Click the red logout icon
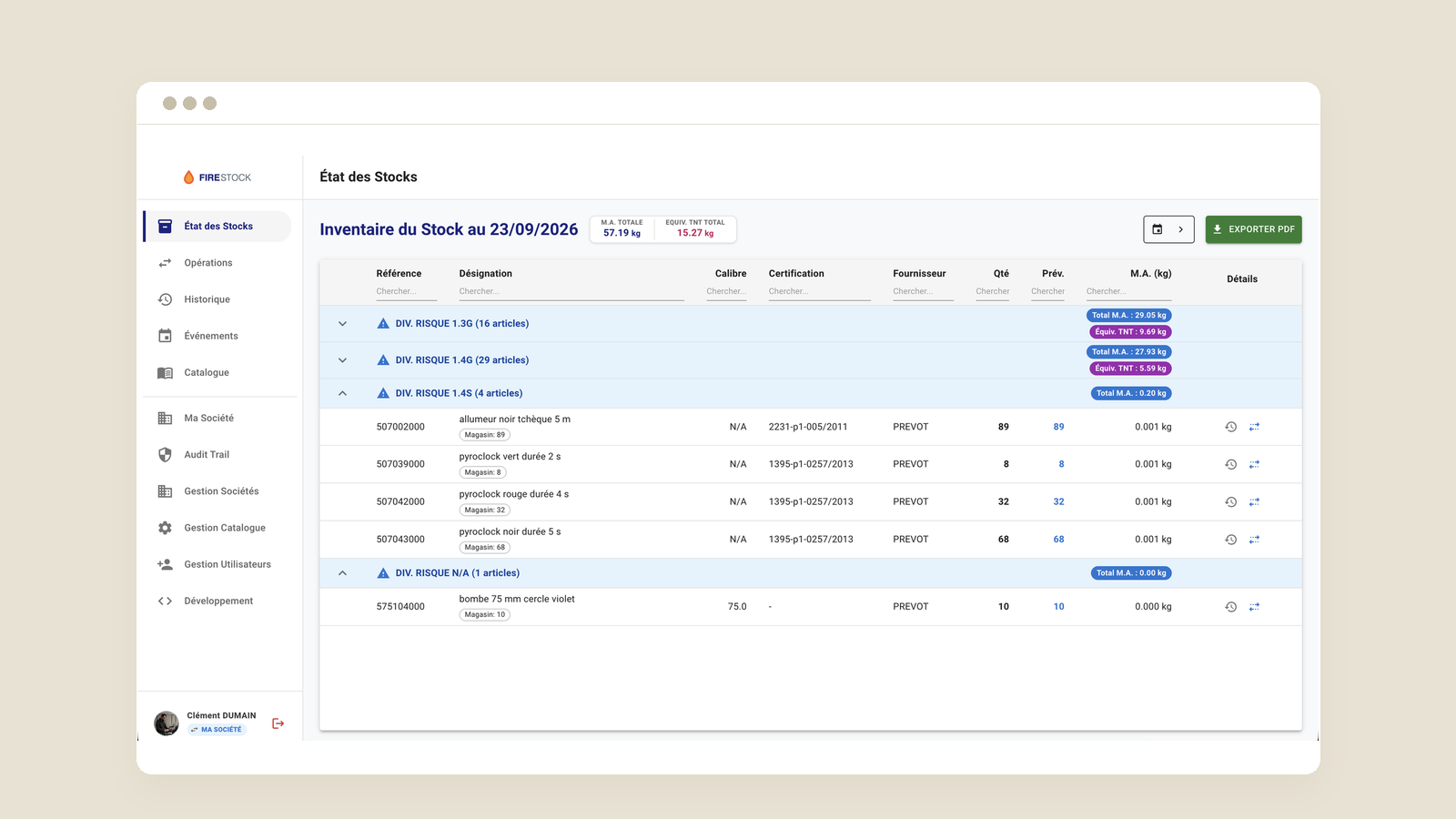Viewport: 1456px width, 819px height. pos(278,723)
